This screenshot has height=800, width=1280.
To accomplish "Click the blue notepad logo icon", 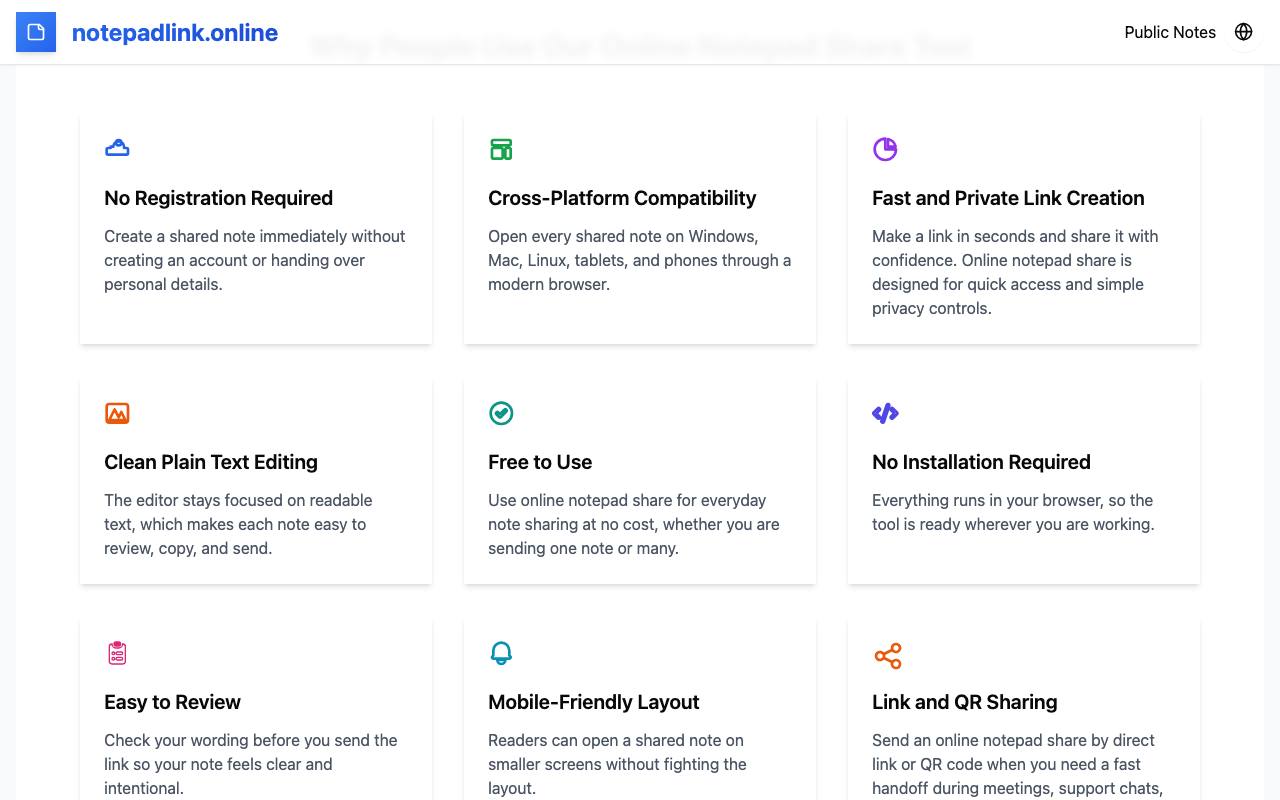I will 36,32.
